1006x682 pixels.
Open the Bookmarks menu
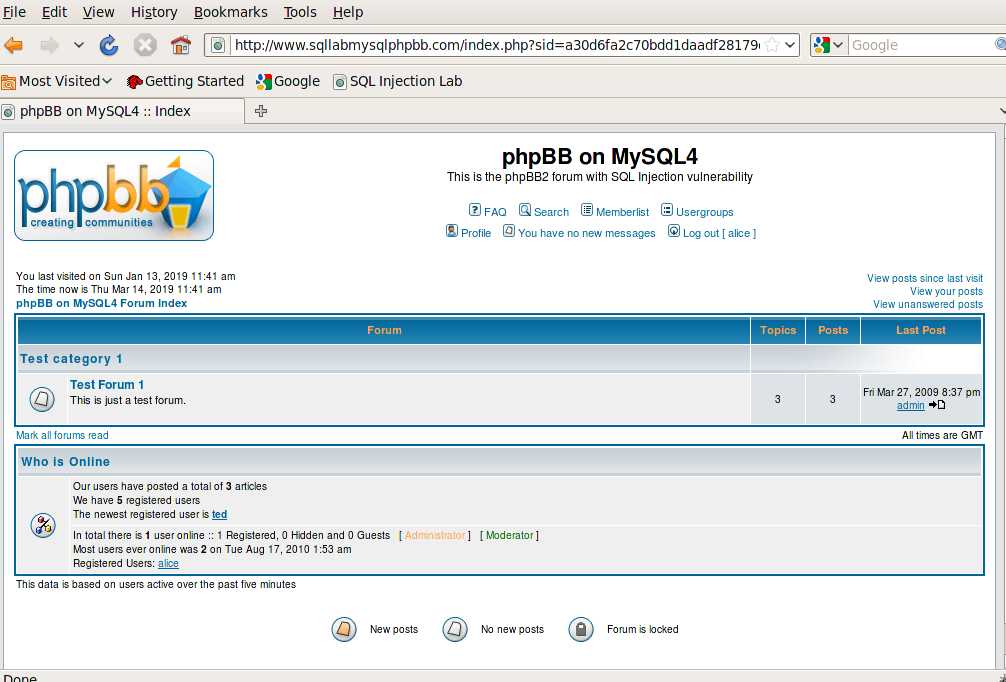pyautogui.click(x=230, y=12)
